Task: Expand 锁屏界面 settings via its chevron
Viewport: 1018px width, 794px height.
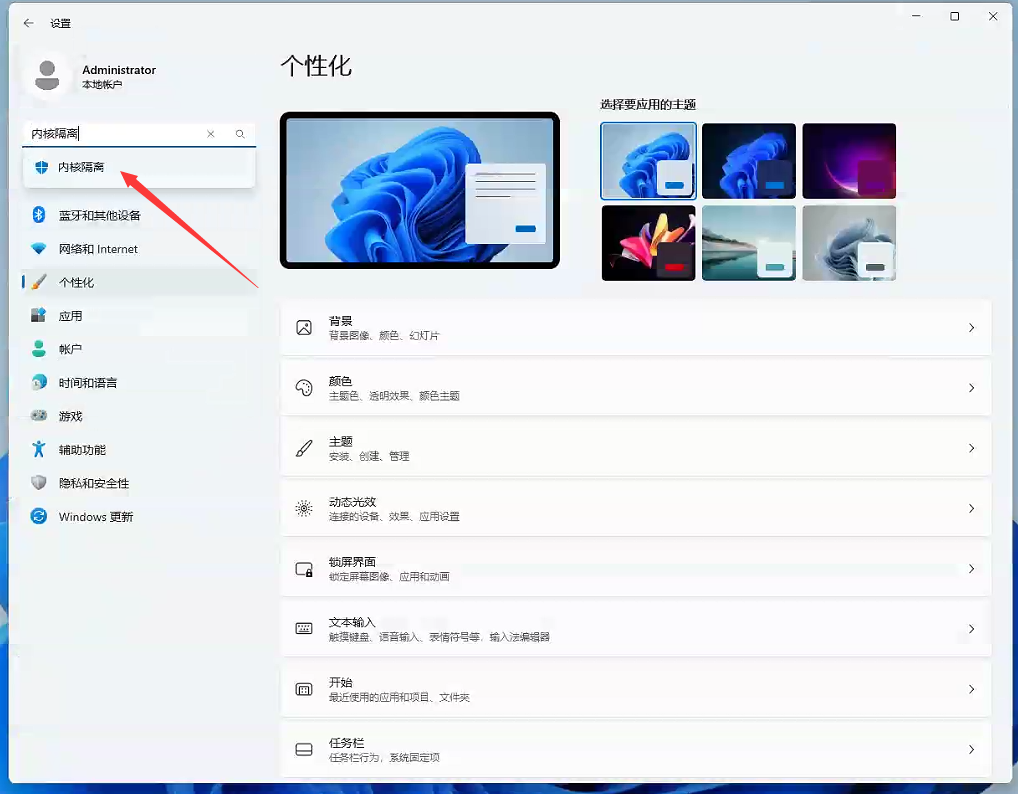Action: pos(971,569)
